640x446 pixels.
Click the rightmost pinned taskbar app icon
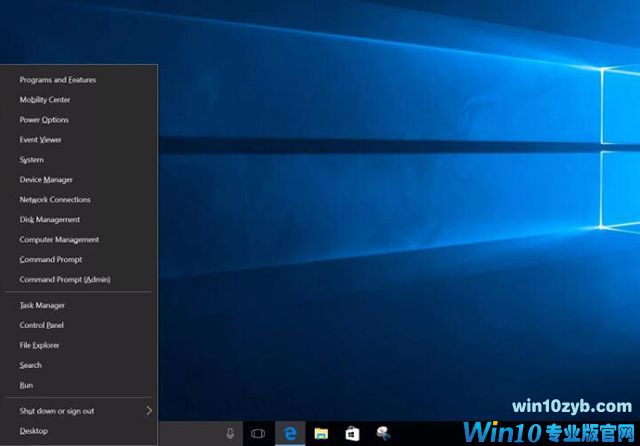click(383, 433)
